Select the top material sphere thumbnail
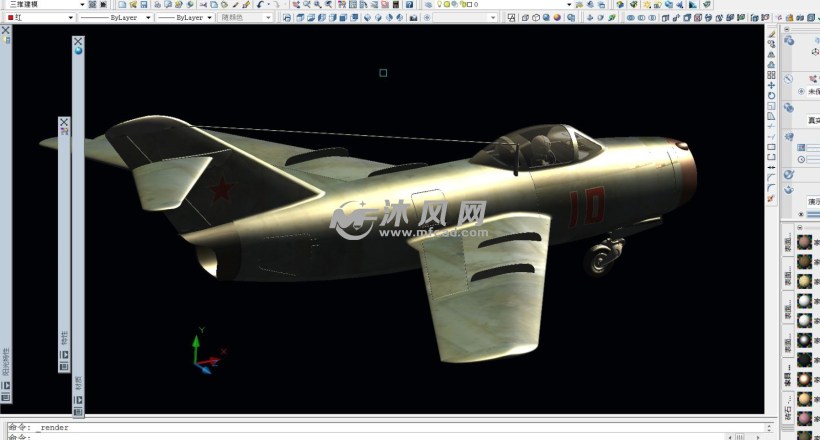The image size is (820, 440). 804,241
